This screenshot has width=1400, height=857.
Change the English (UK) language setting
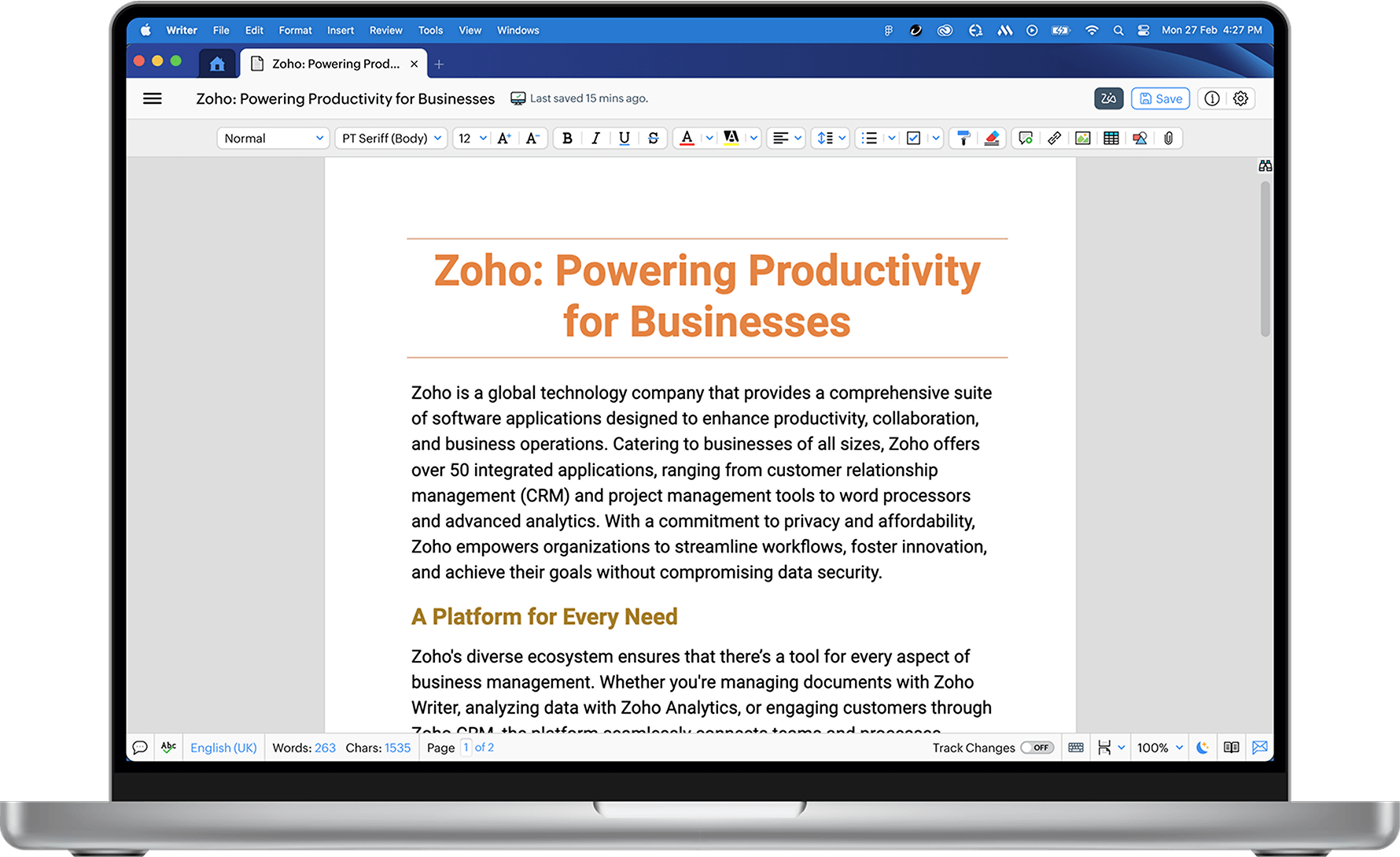[x=223, y=748]
